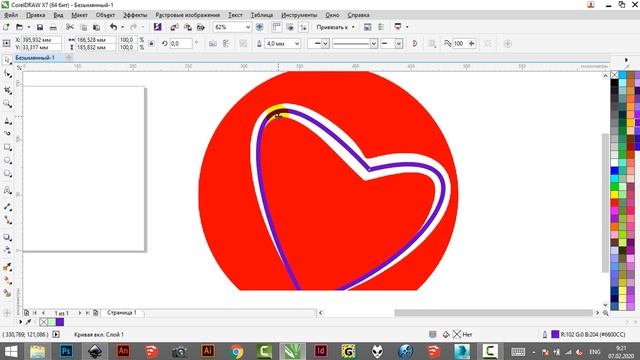This screenshot has height=360, width=640.
Task: Click the Save icon in toolbar
Action: 40,27
